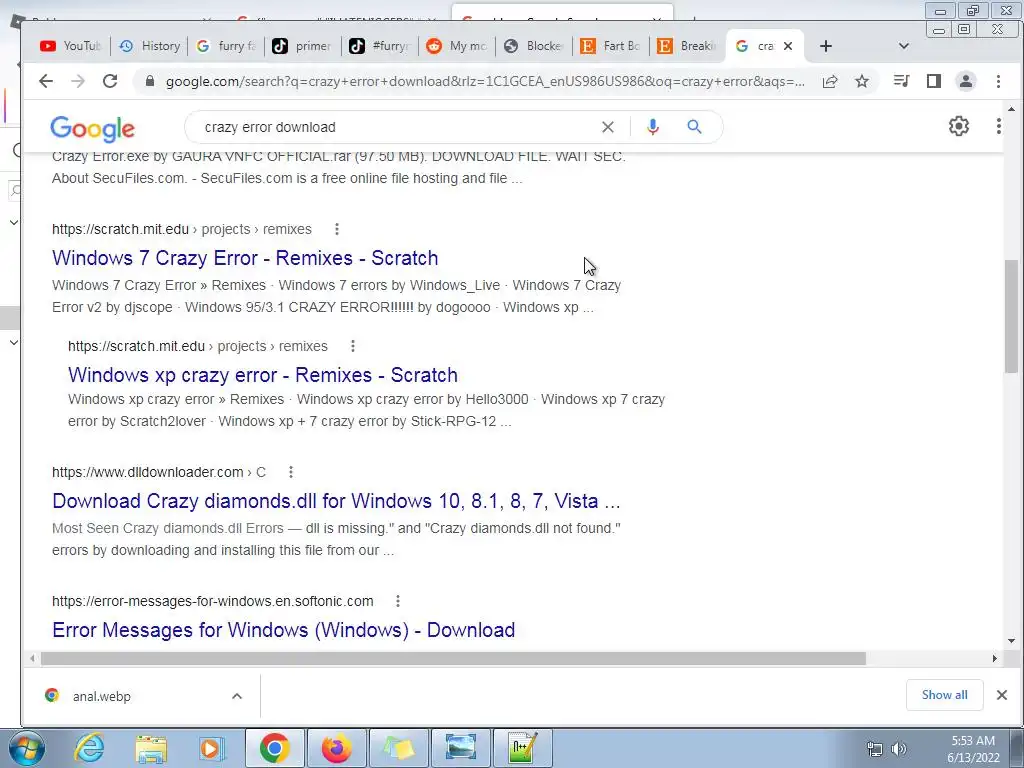Click the forward navigation arrow

click(78, 81)
